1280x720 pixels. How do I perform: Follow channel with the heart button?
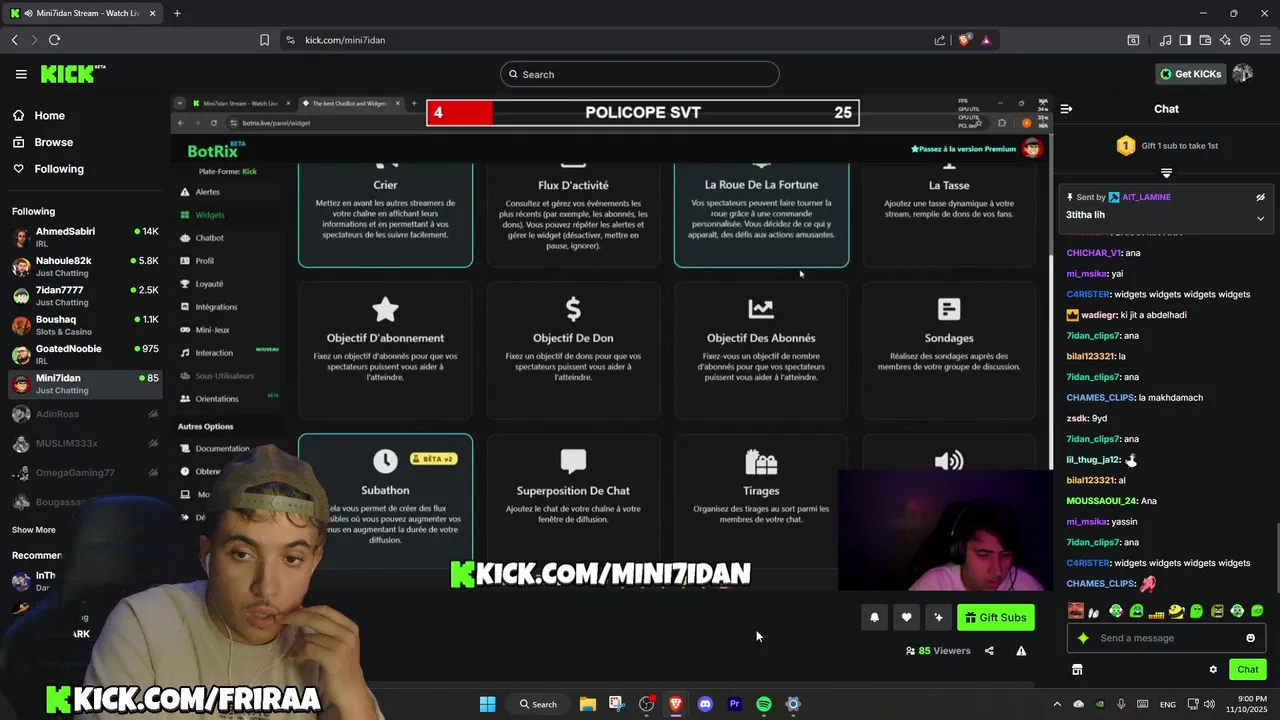point(906,617)
